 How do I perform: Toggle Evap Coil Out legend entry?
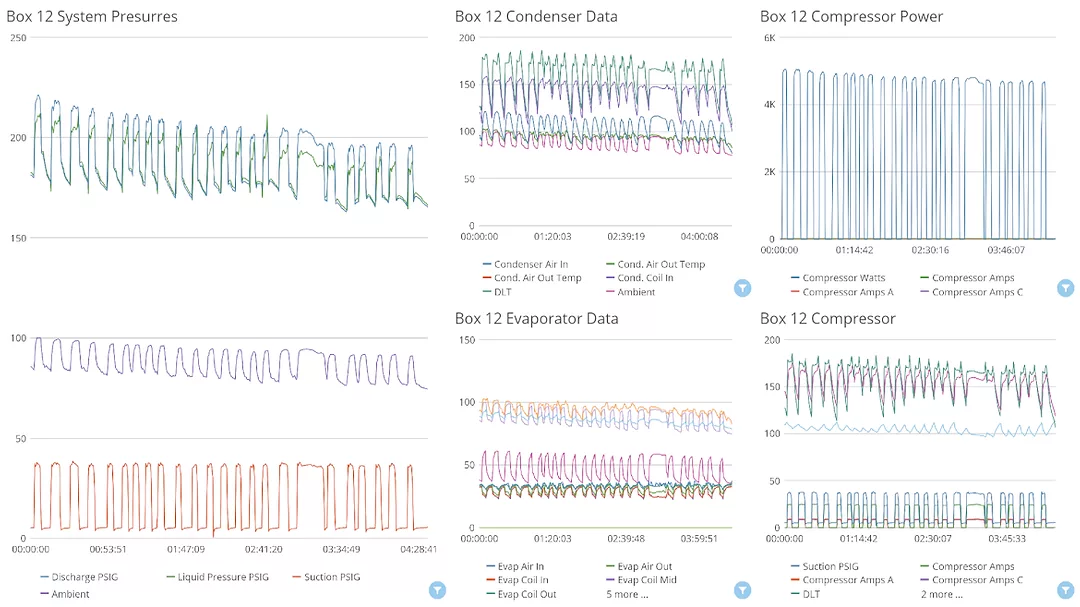[521, 594]
